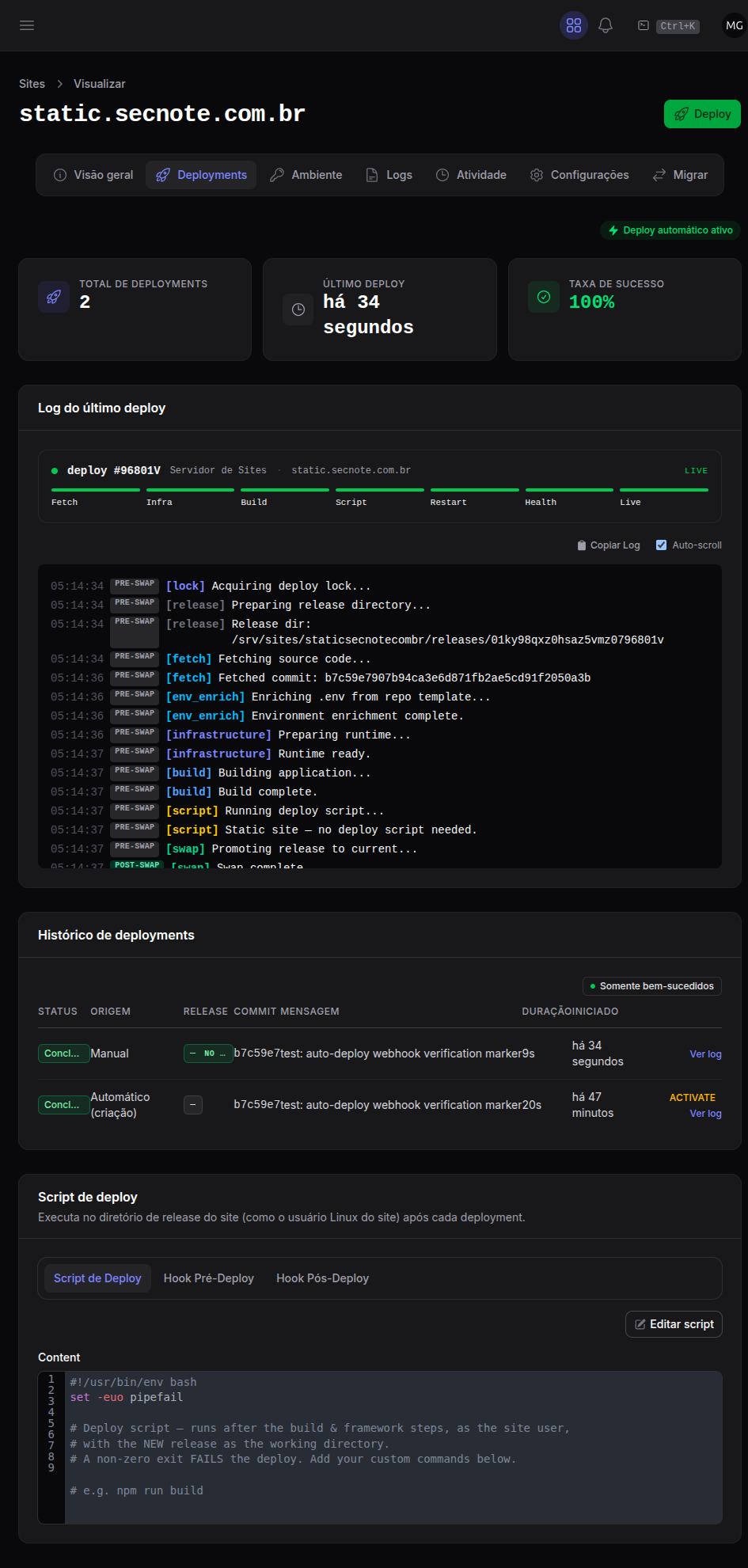Switch to the Visão geral tab
Viewport: 748px width, 1568px height.
93,175
